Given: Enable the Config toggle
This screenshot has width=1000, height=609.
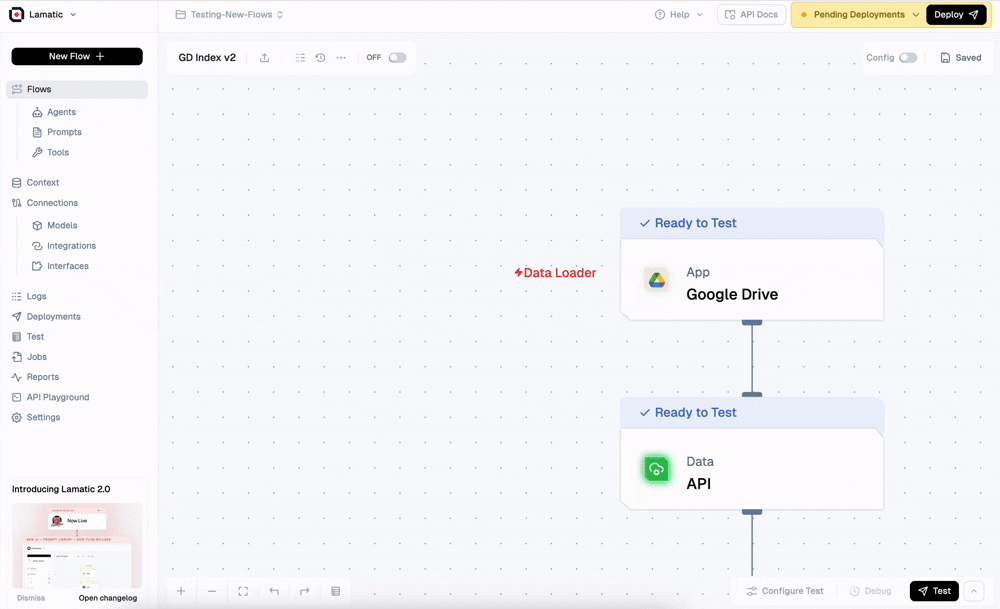Looking at the screenshot, I should [x=908, y=57].
